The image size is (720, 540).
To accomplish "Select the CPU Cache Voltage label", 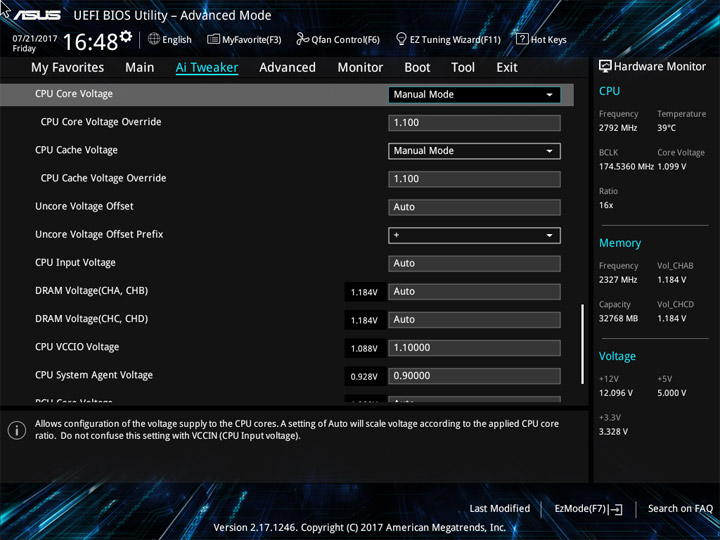I will (76, 150).
